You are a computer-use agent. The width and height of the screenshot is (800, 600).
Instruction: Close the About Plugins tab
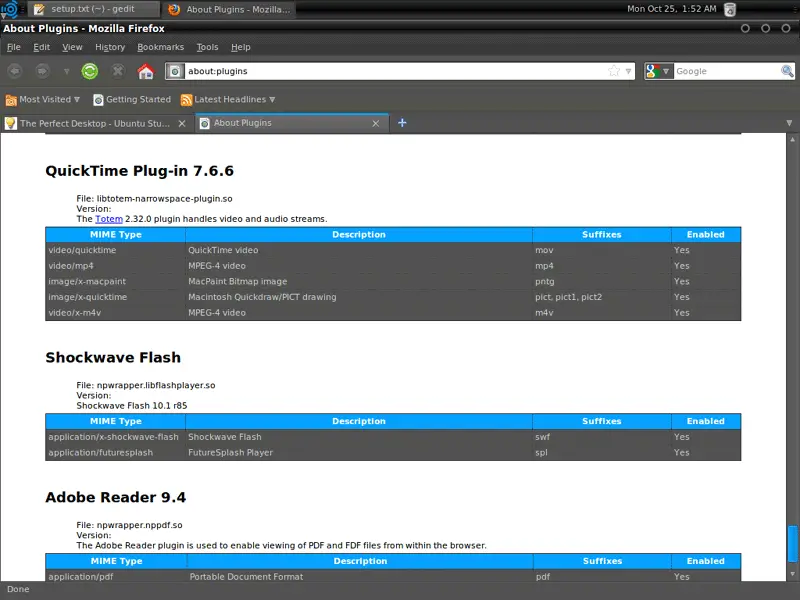[376, 123]
